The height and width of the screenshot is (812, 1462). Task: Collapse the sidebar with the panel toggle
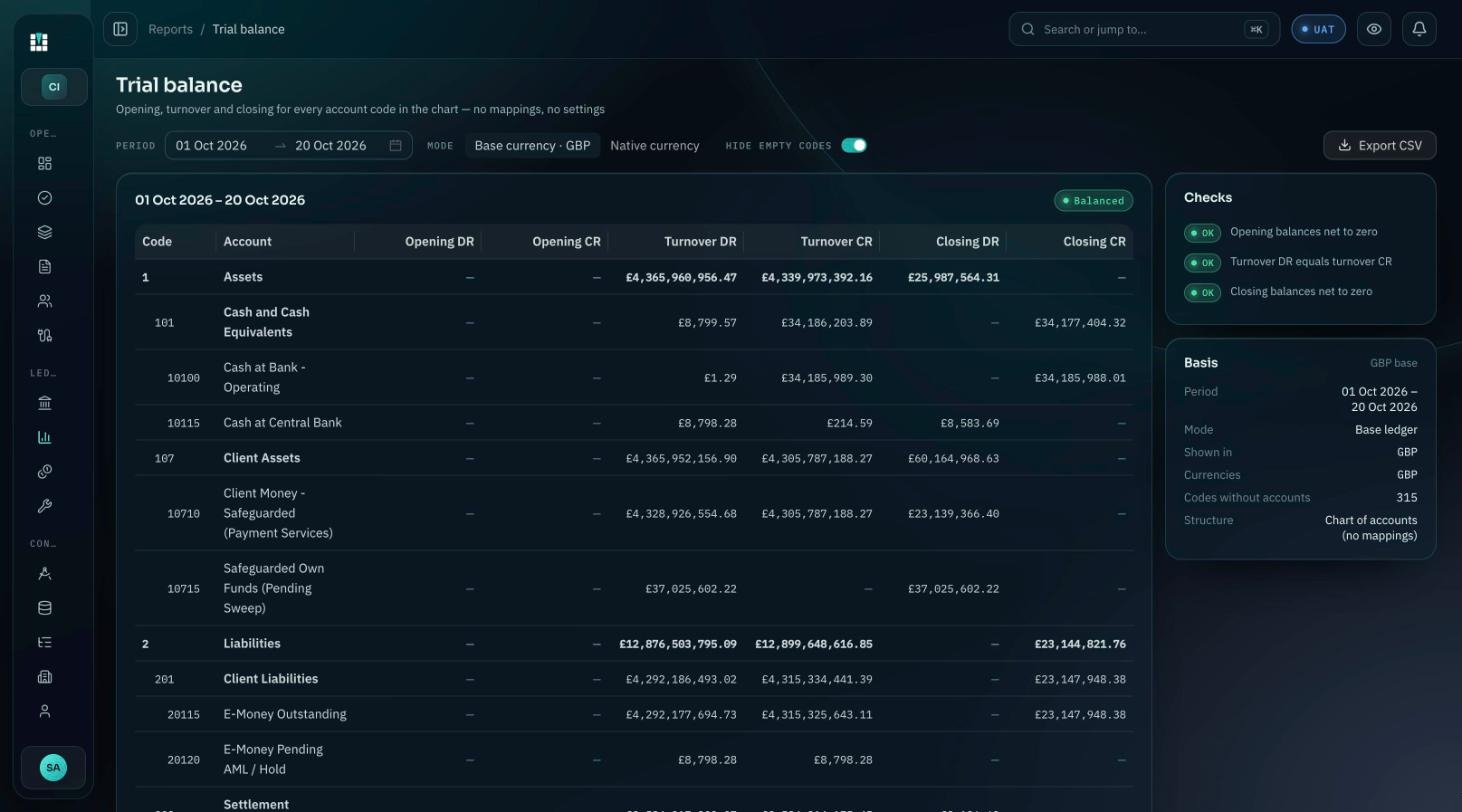(x=120, y=29)
